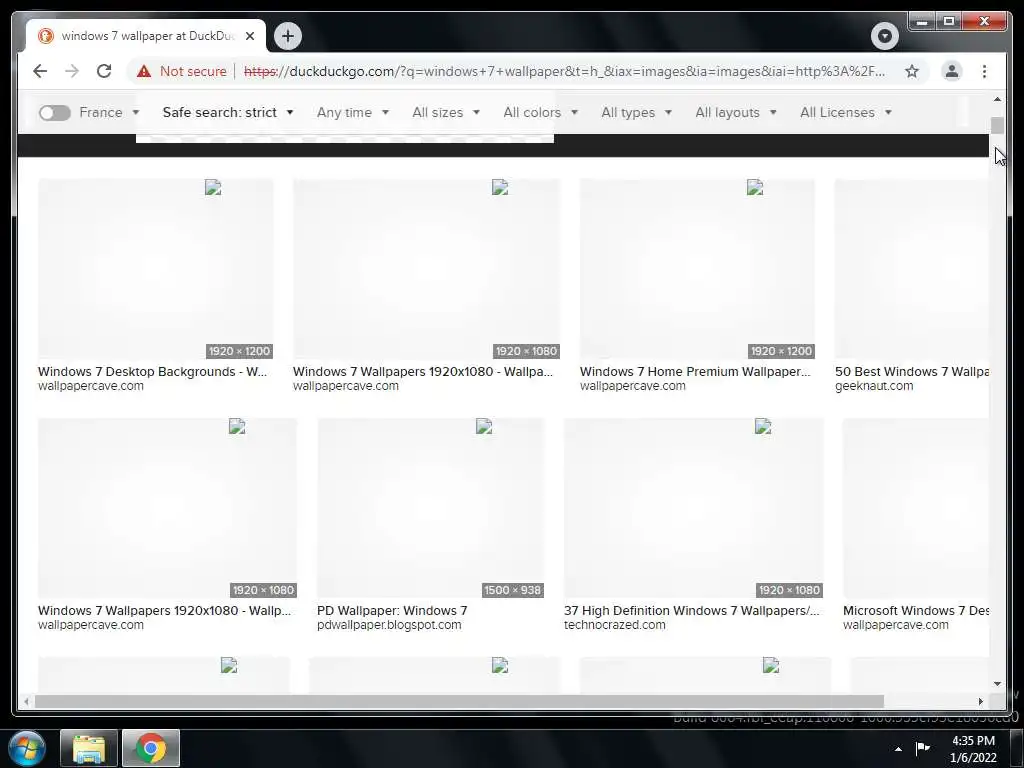1024x768 pixels.
Task: Open the Chrome profile avatar
Action: (952, 71)
